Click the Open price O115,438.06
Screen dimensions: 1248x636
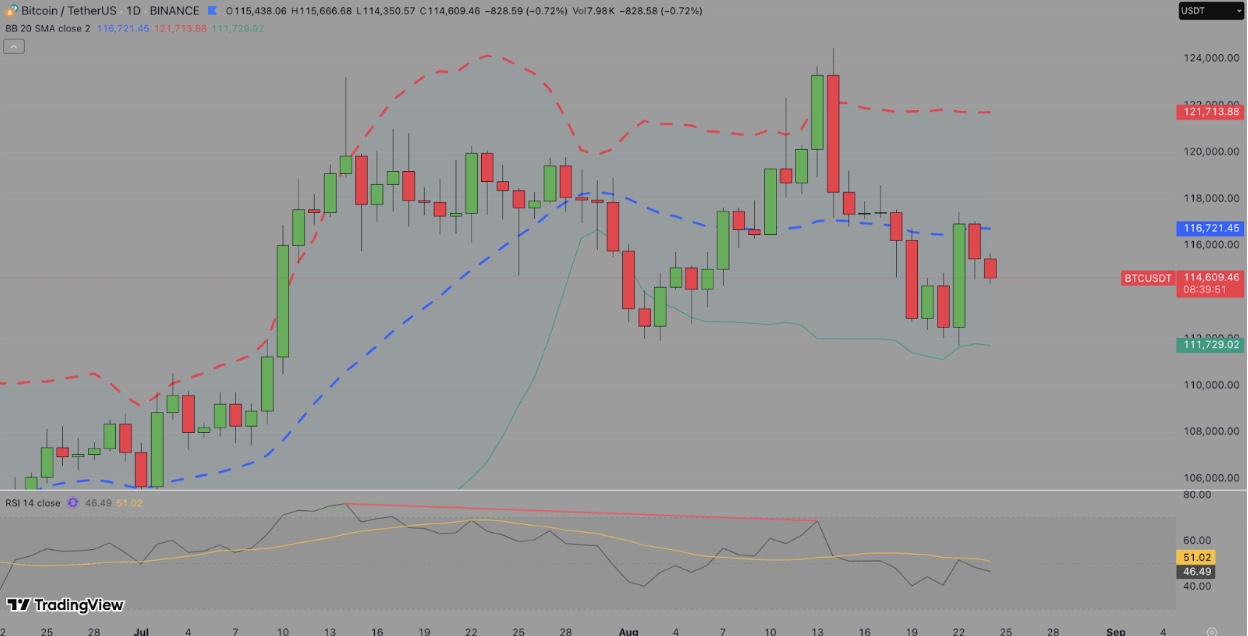click(x=256, y=11)
